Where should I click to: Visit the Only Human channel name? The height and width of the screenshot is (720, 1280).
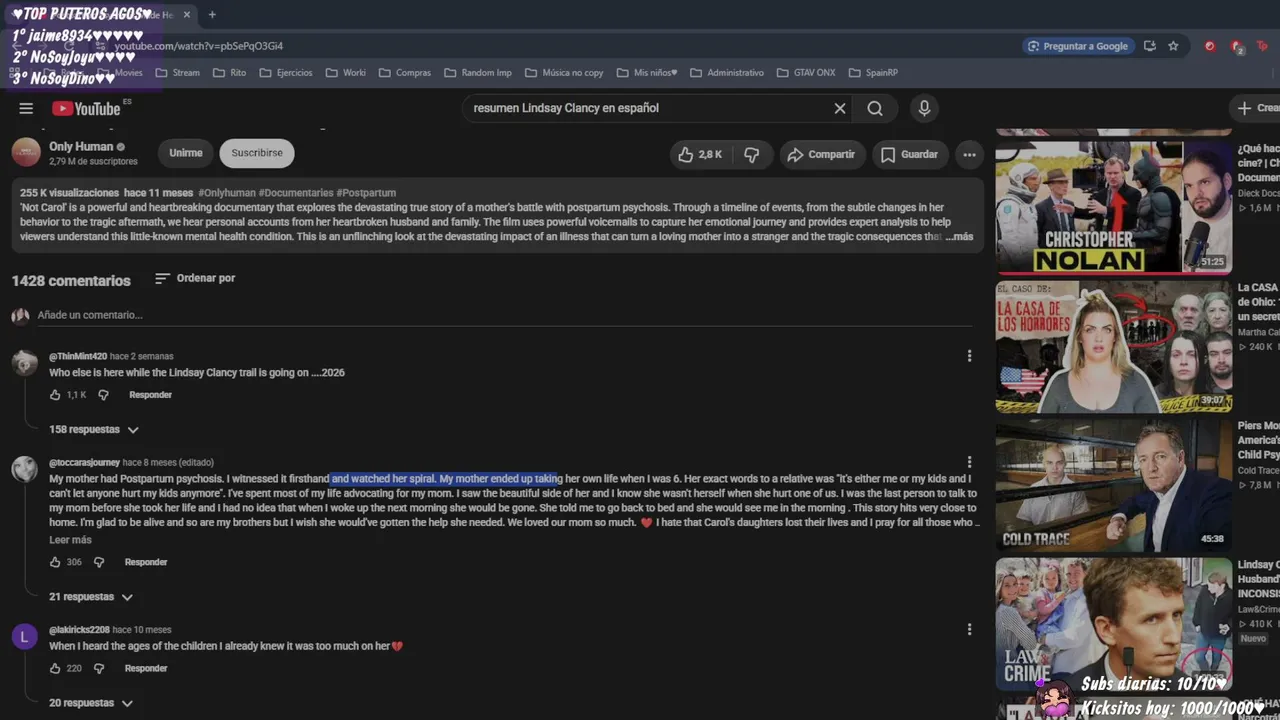81,146
